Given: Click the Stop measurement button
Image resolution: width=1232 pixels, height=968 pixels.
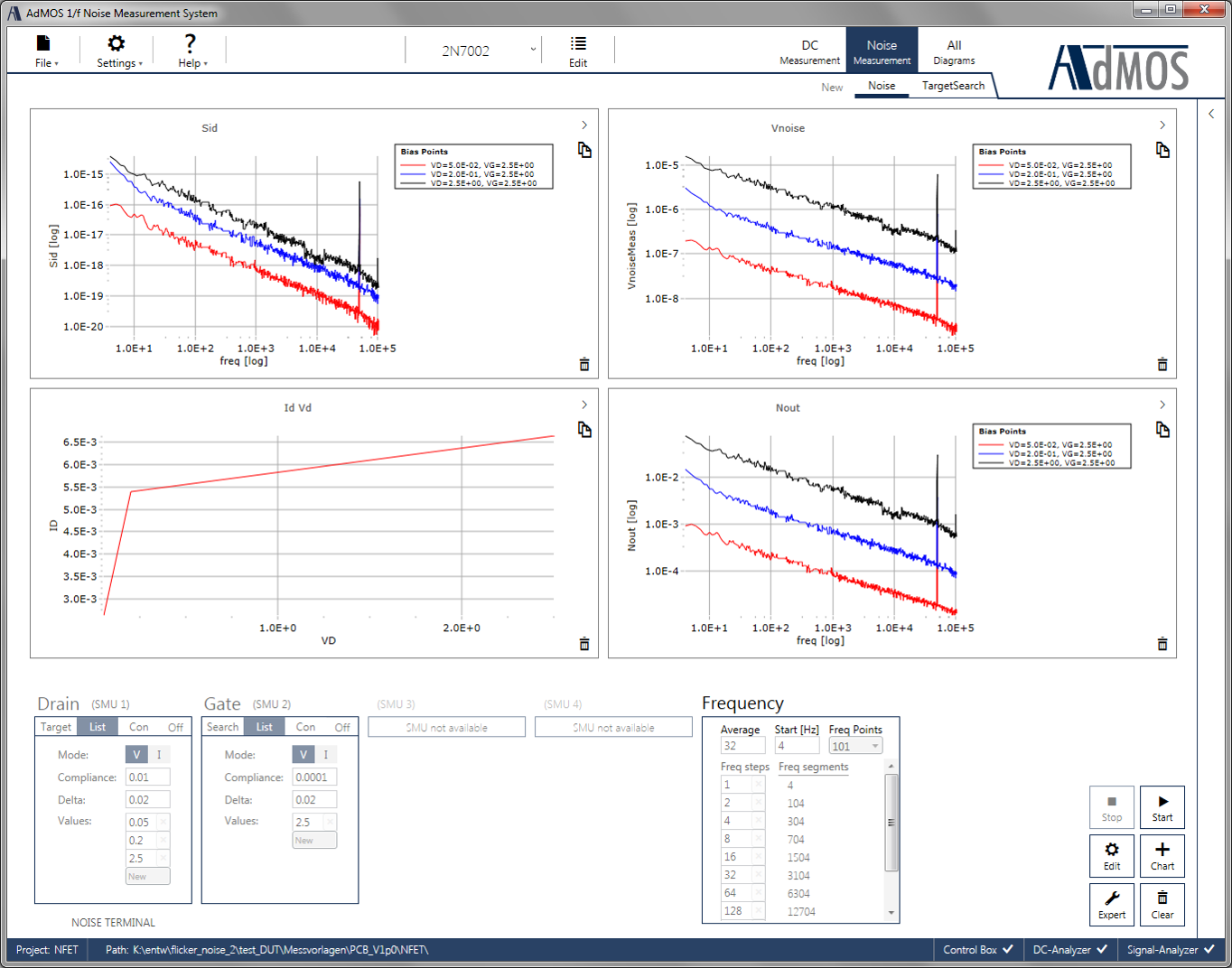Looking at the screenshot, I should pos(1112,807).
